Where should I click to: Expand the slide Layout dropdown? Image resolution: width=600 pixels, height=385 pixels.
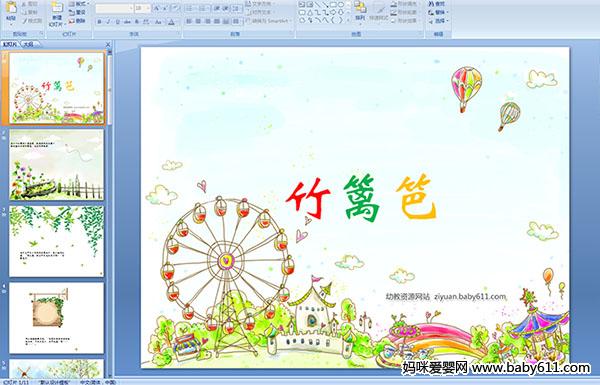pos(78,4)
